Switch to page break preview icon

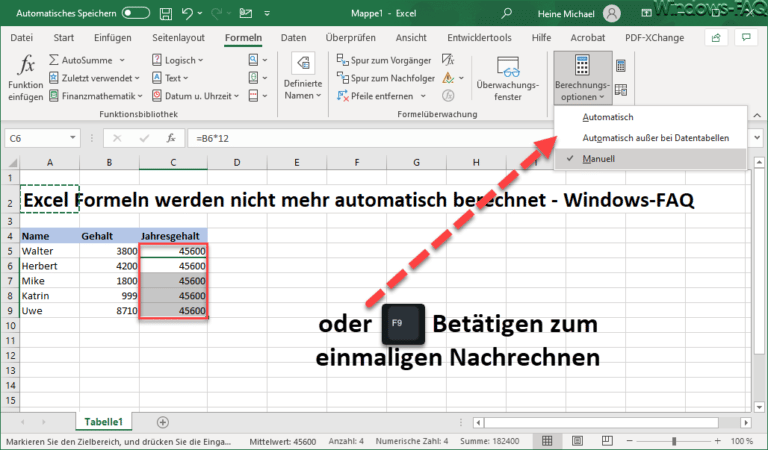coord(607,441)
